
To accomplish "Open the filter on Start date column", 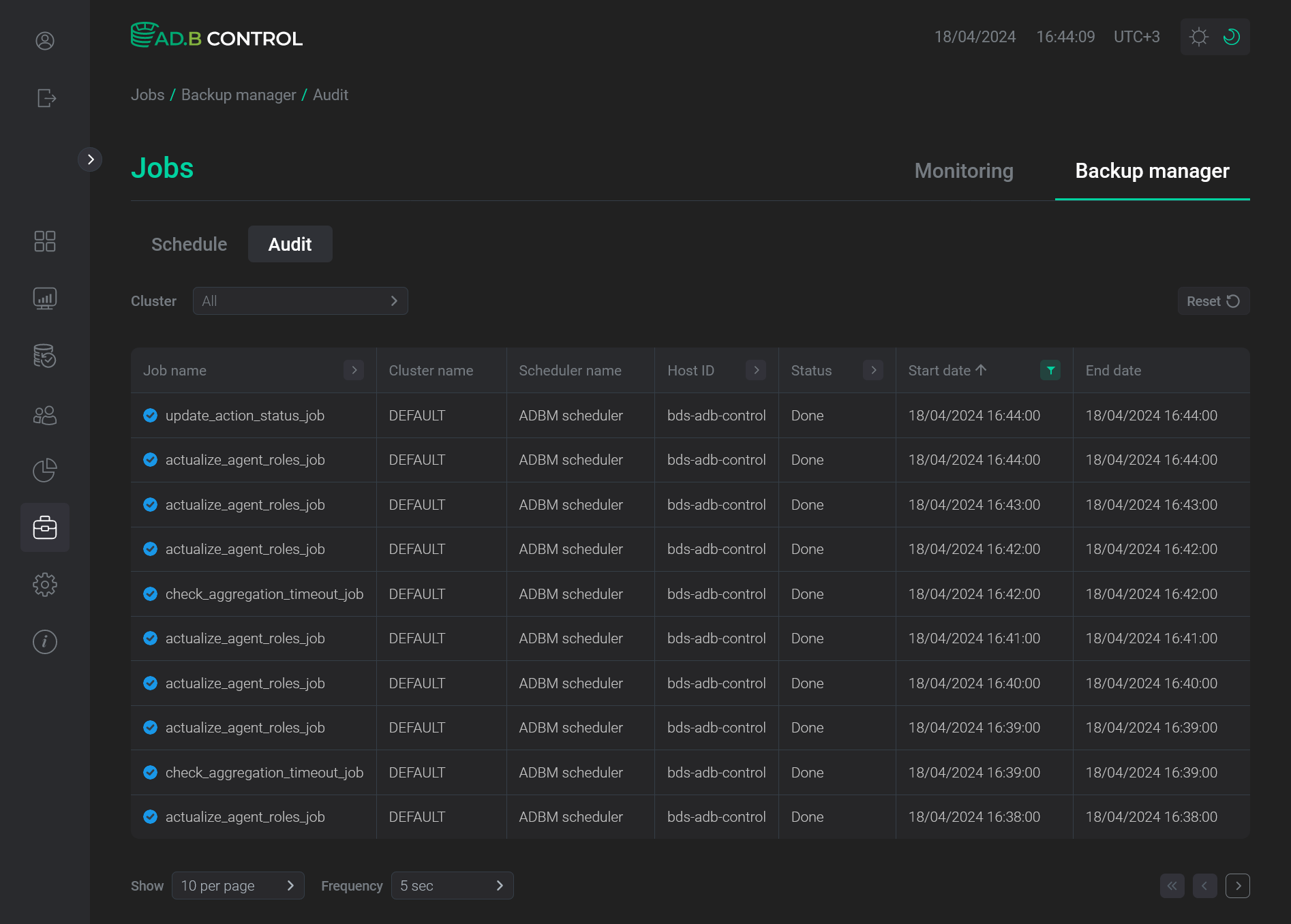I will click(1050, 370).
